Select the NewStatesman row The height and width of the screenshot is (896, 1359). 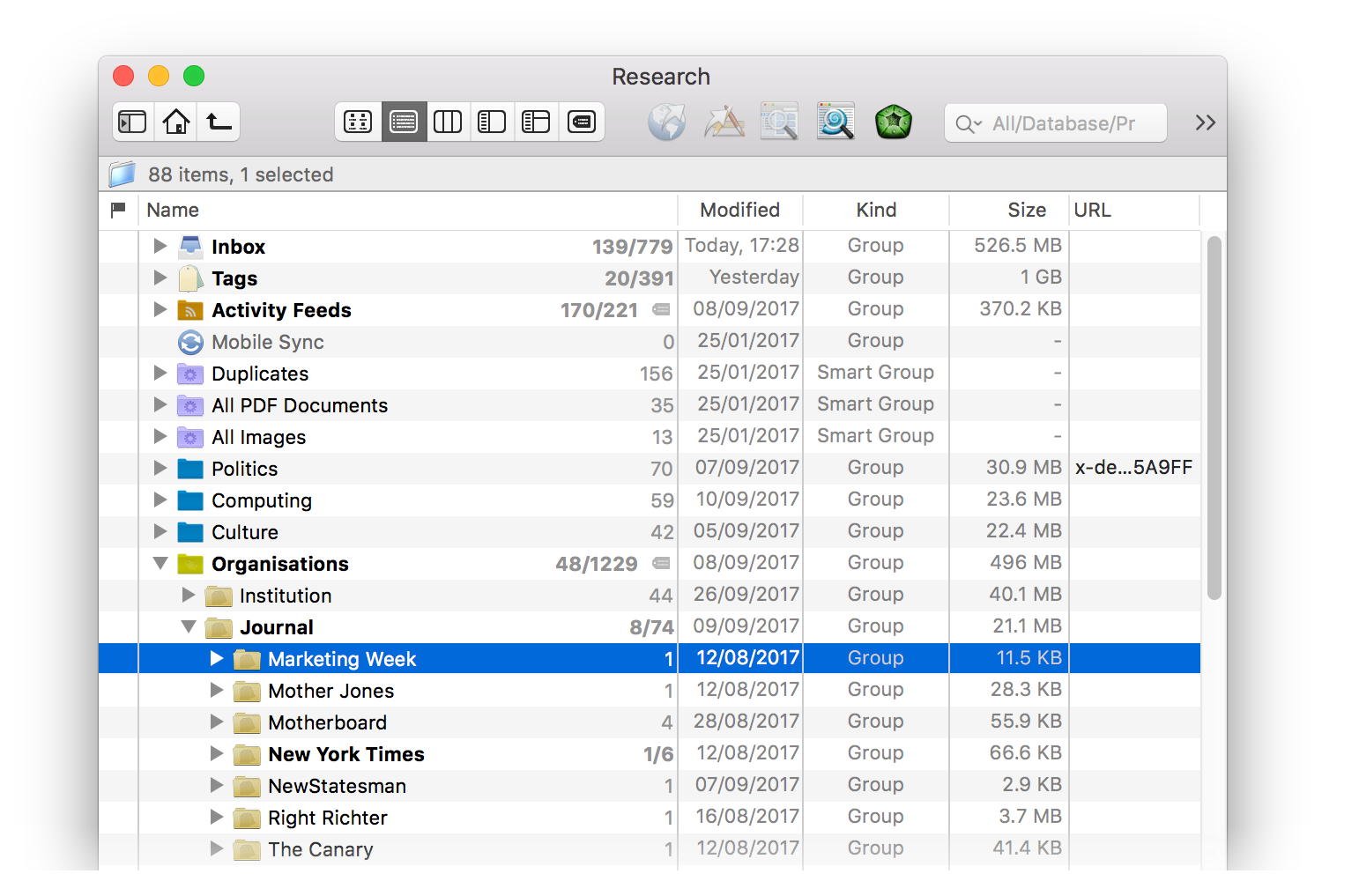pyautogui.click(x=650, y=786)
